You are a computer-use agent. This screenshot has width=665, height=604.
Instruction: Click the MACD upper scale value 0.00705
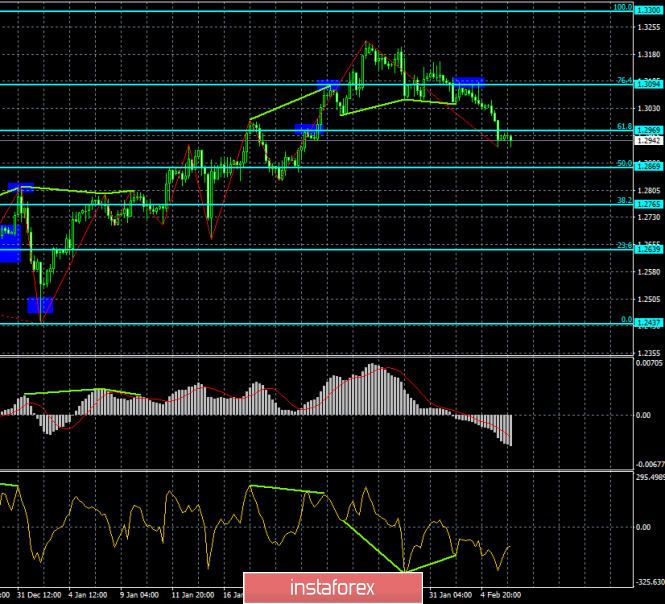pyautogui.click(x=649, y=363)
